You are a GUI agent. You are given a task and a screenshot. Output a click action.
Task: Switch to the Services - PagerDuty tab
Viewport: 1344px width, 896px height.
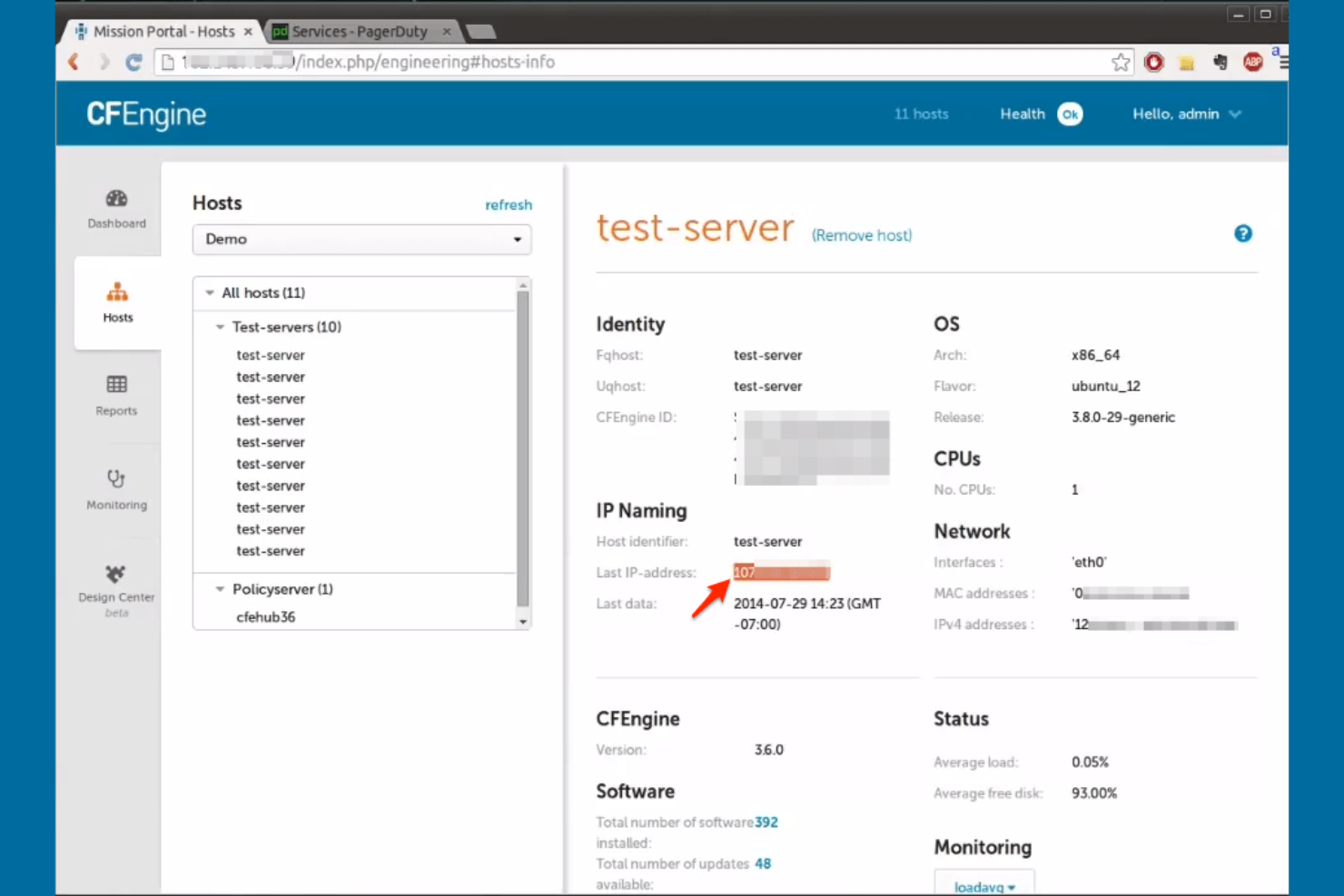tap(360, 31)
